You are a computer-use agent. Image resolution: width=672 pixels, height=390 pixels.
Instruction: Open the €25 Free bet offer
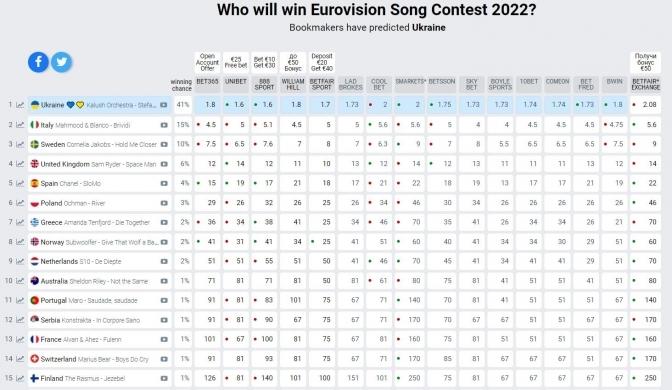[236, 63]
